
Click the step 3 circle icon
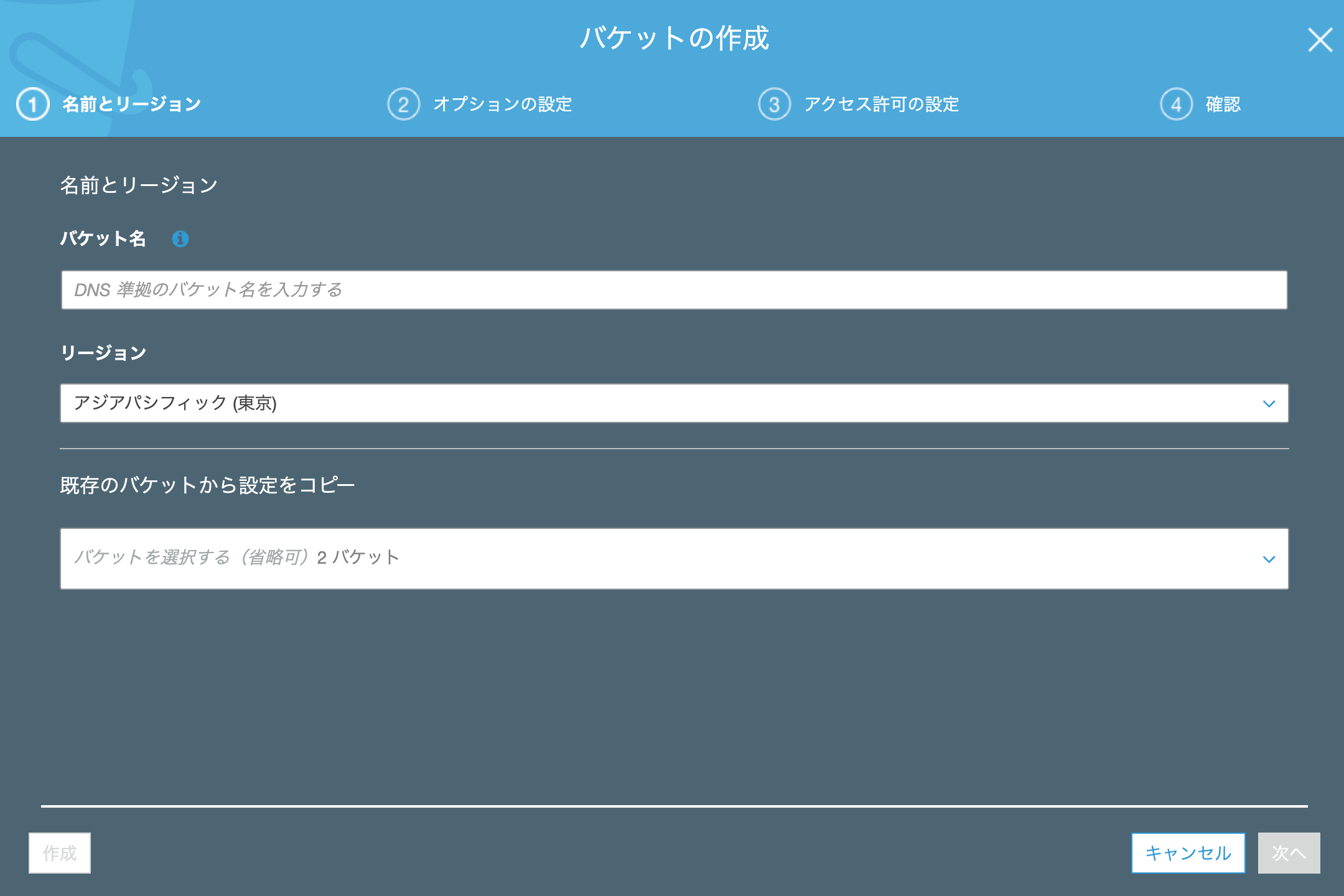774,105
